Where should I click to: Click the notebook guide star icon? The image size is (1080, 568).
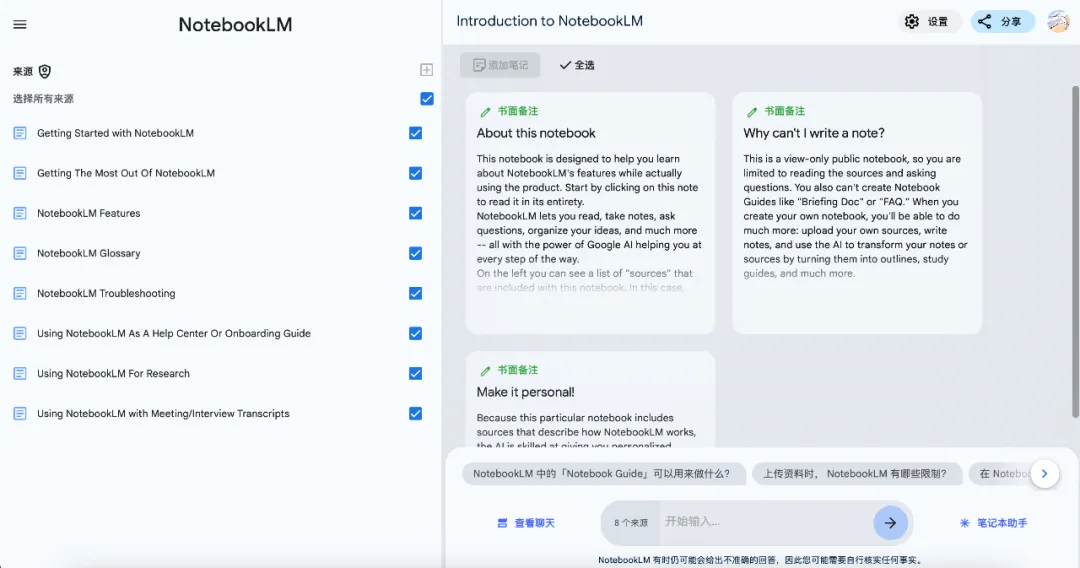coord(964,523)
